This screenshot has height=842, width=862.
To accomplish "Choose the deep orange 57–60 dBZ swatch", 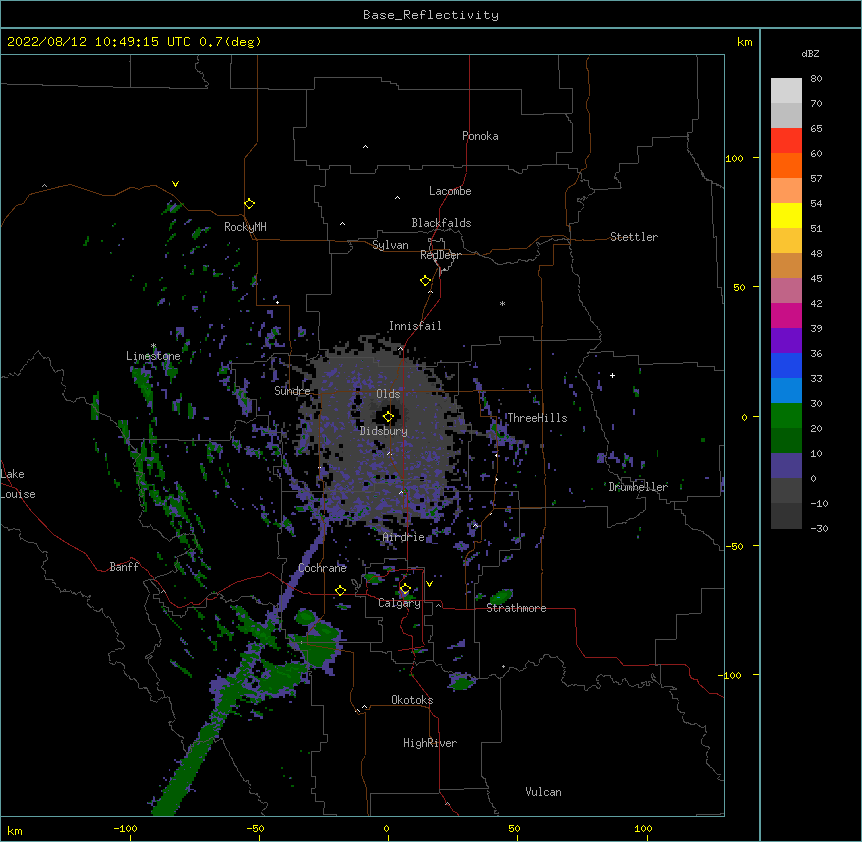I will [x=786, y=165].
